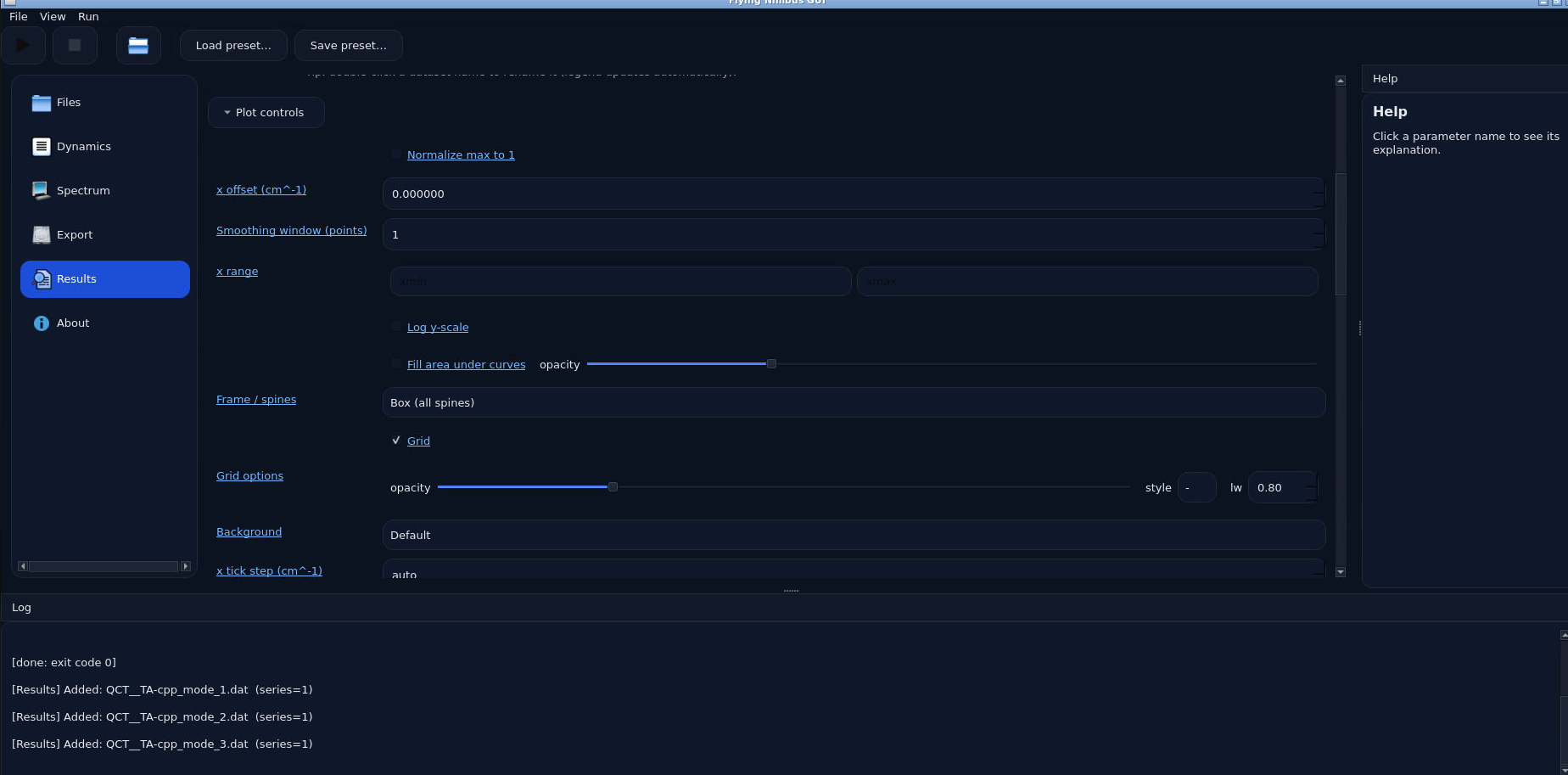This screenshot has width=1568, height=775.
Task: Open the Files page in sidebar
Action: (x=105, y=103)
